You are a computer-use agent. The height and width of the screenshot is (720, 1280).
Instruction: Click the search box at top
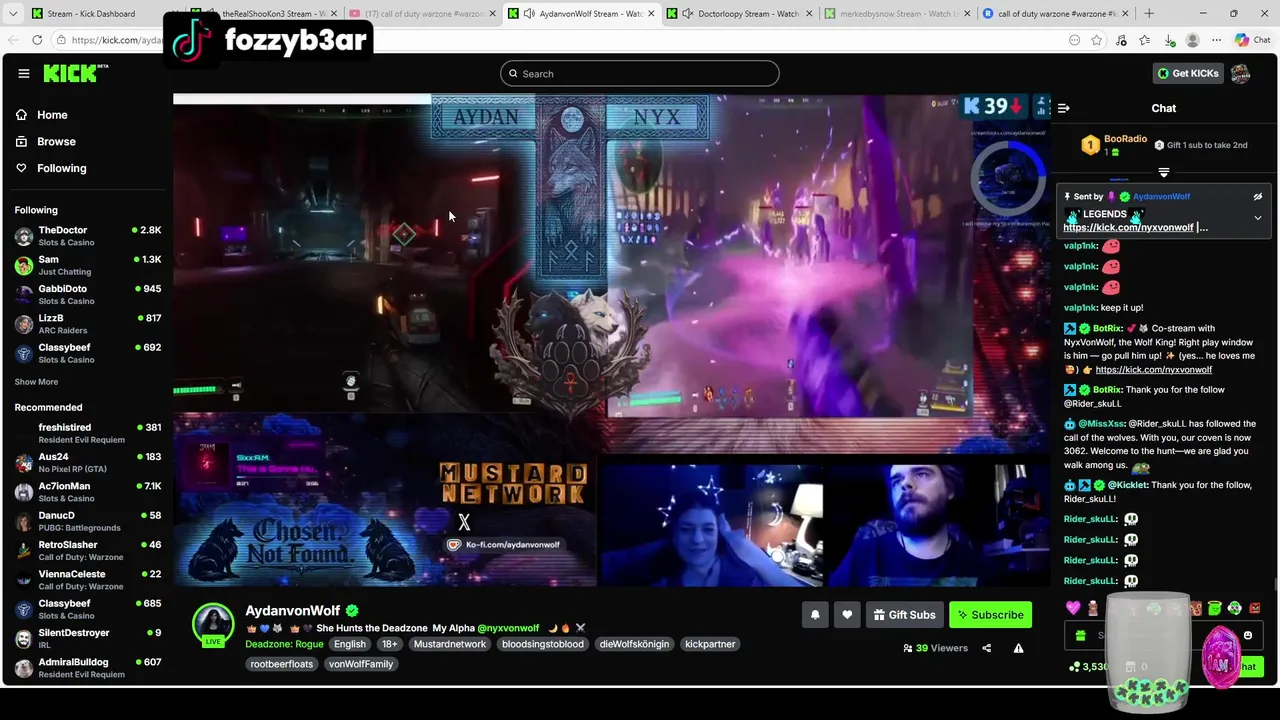click(x=640, y=73)
